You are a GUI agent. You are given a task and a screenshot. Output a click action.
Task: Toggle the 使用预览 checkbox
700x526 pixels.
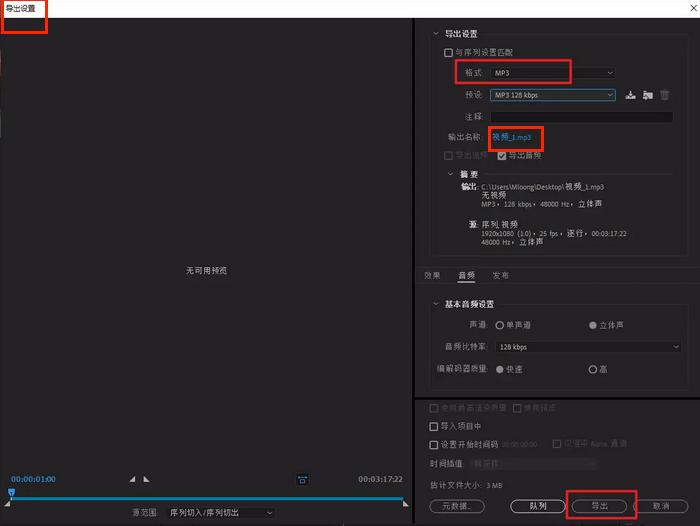[517, 408]
